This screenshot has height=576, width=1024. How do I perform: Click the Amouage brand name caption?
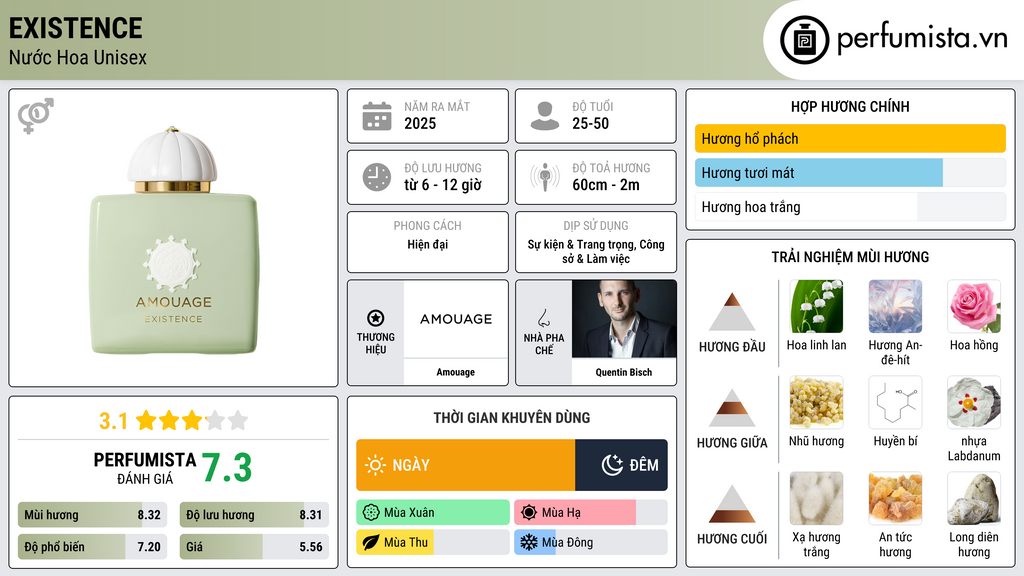pos(456,372)
